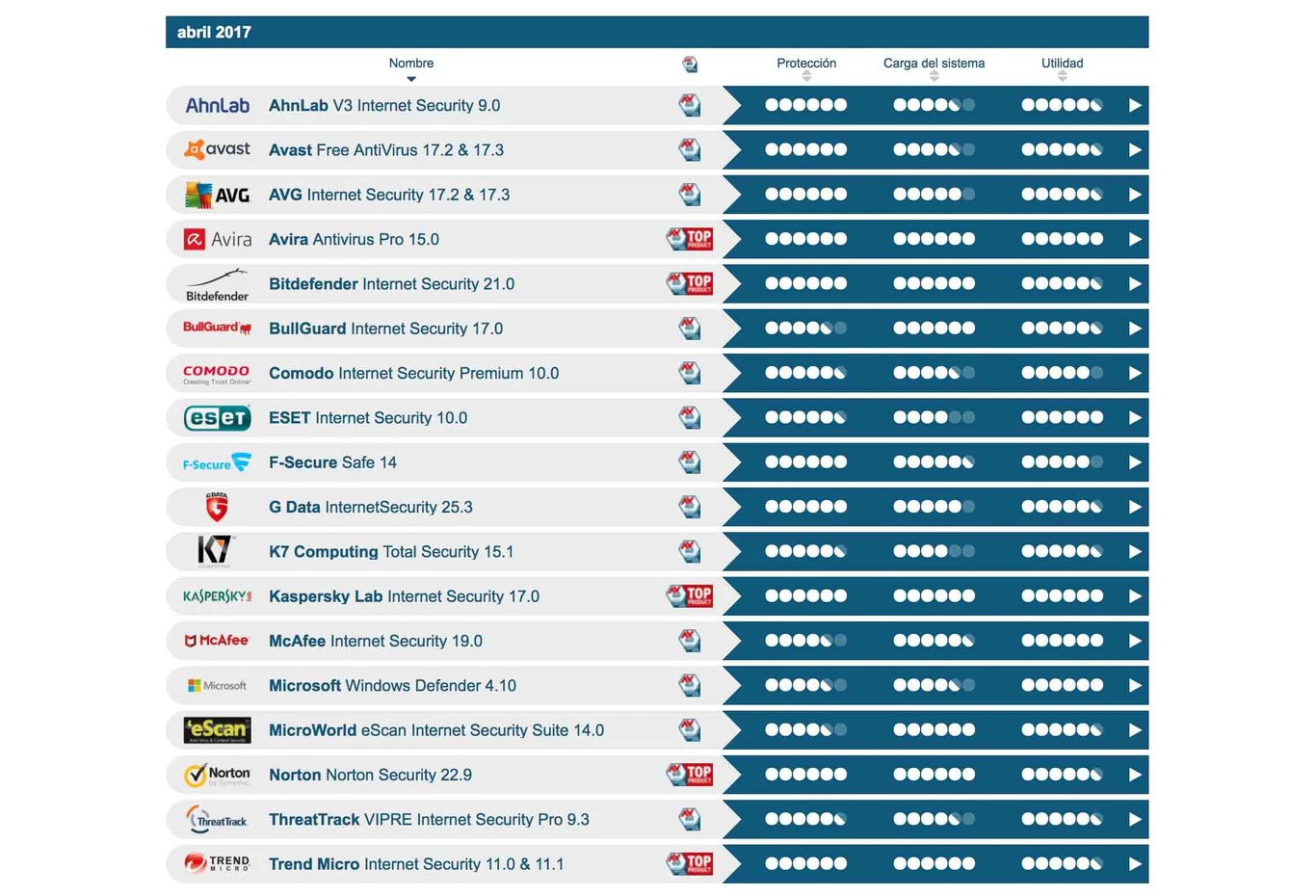The width and height of the screenshot is (1316, 896).
Task: Click the eScan logo icon
Action: click(217, 730)
